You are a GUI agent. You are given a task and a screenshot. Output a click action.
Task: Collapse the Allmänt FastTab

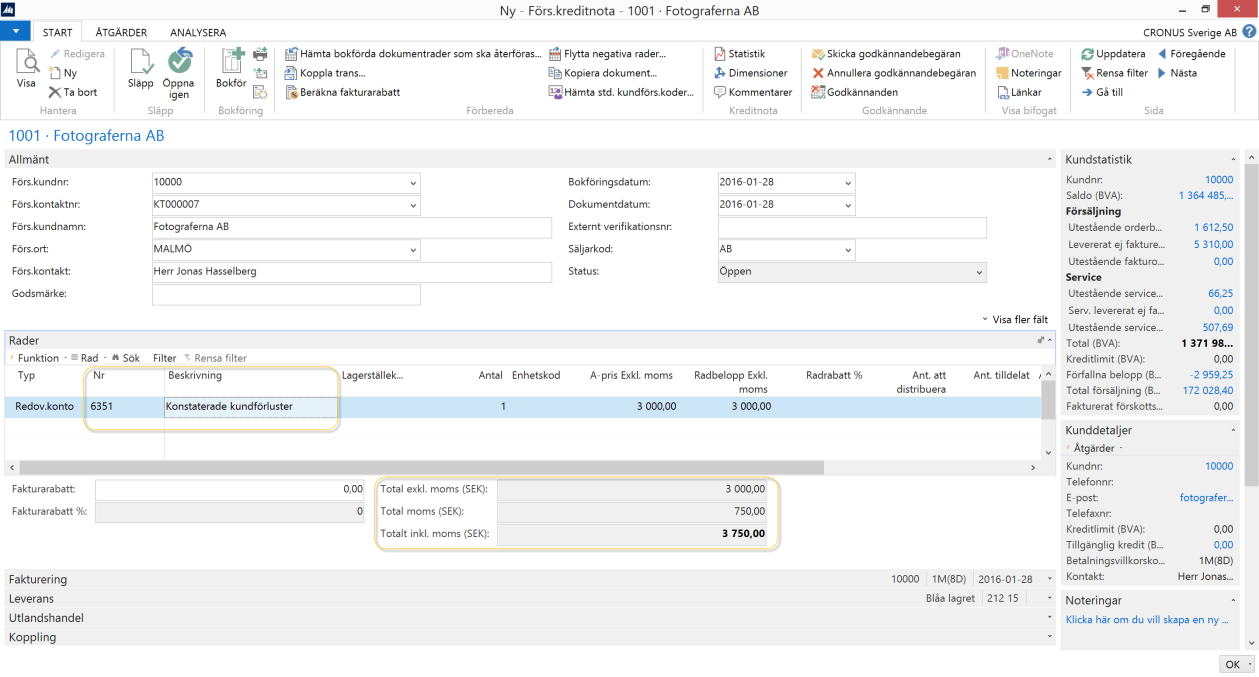(1049, 160)
